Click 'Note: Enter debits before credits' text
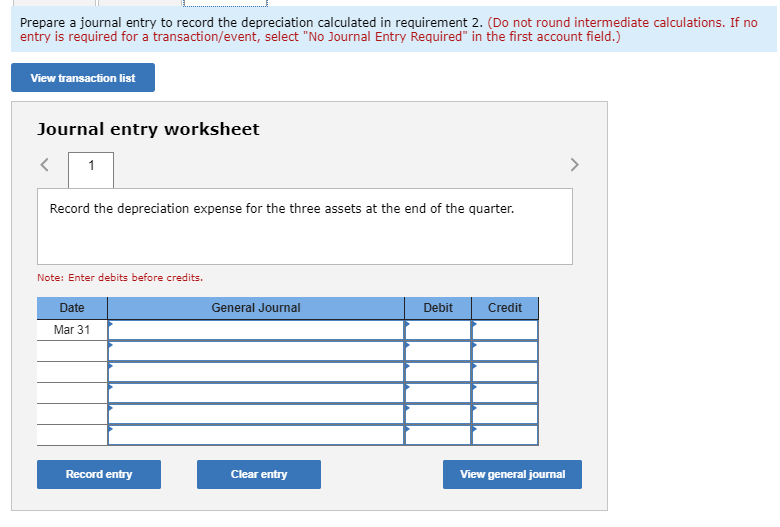The height and width of the screenshot is (527, 780). coord(120,278)
